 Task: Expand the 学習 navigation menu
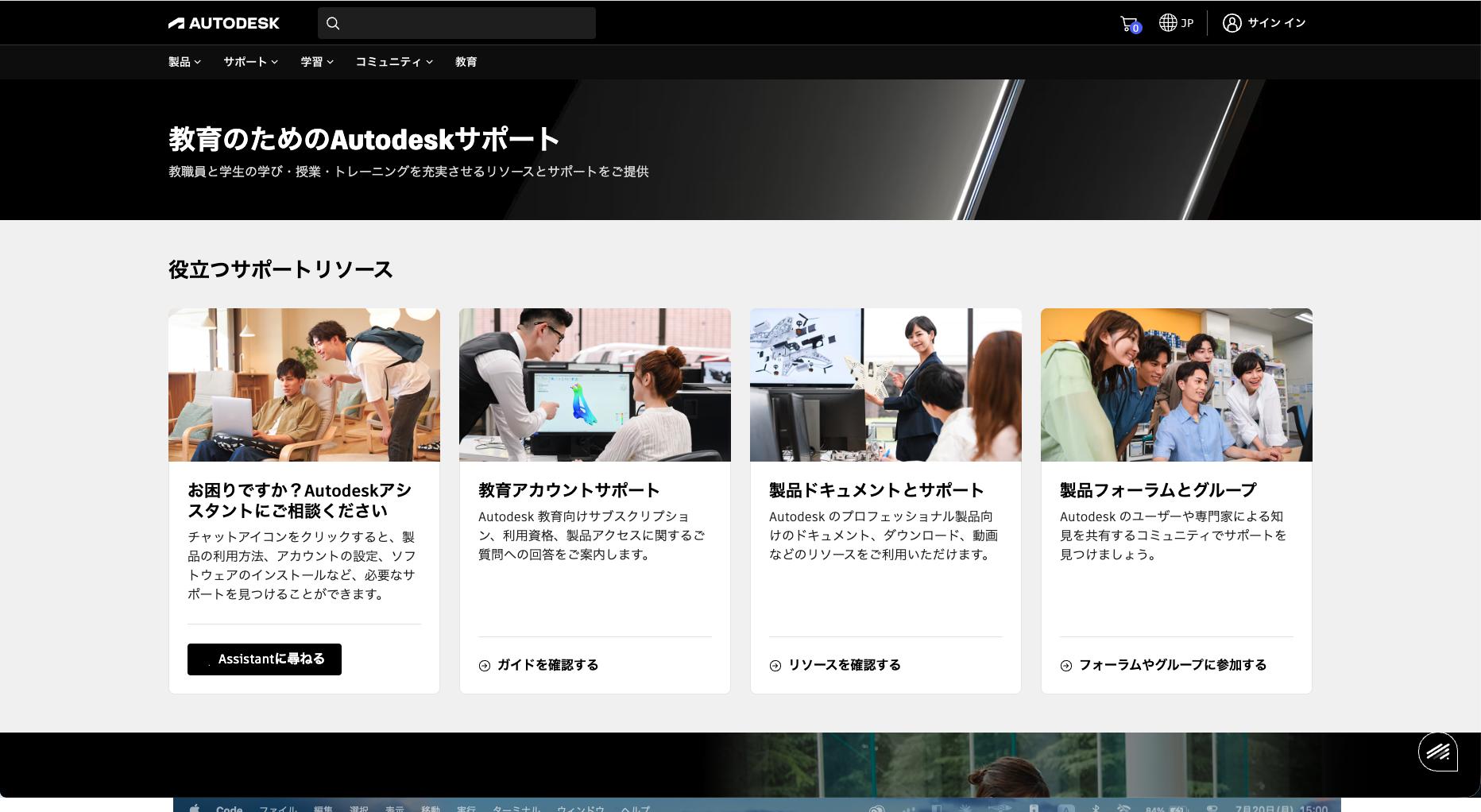(317, 62)
